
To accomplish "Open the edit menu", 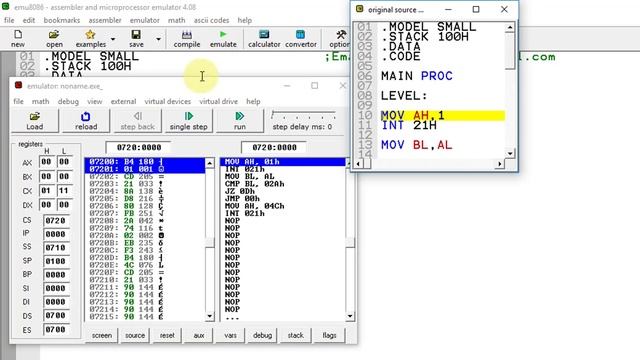I will (29, 20).
